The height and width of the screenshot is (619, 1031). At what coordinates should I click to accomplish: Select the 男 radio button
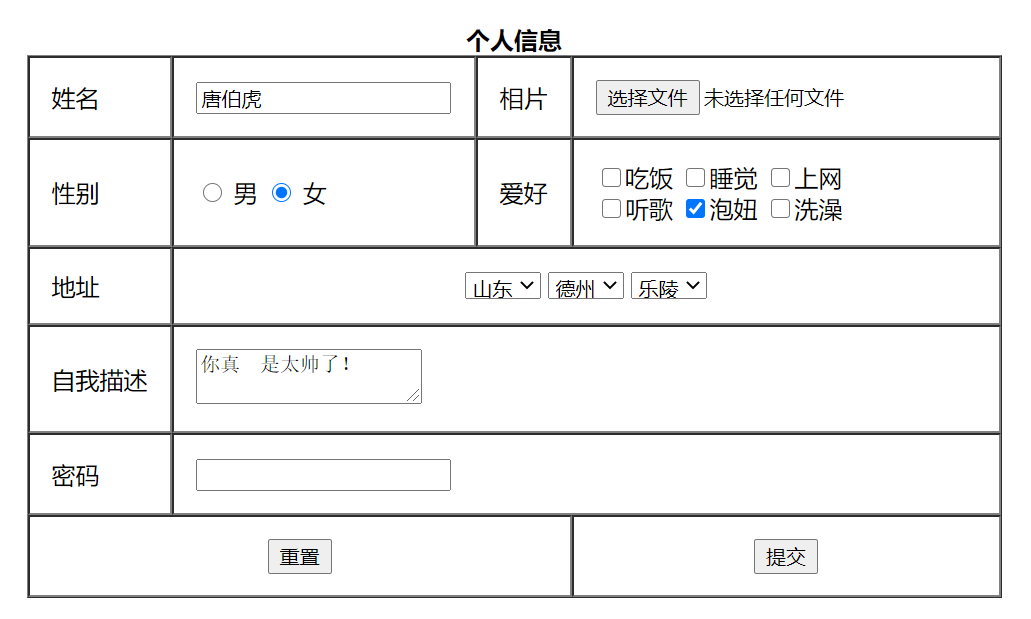click(x=212, y=193)
